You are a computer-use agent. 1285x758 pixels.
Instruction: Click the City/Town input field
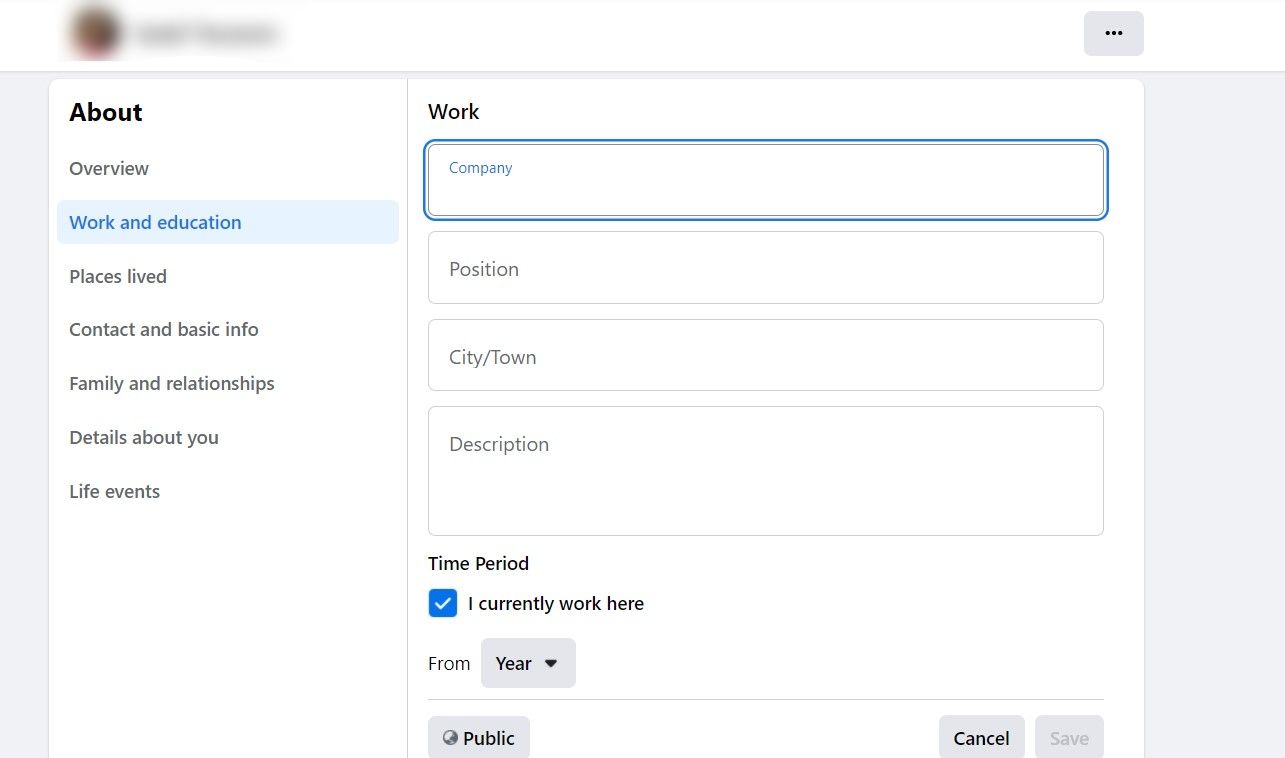point(765,355)
